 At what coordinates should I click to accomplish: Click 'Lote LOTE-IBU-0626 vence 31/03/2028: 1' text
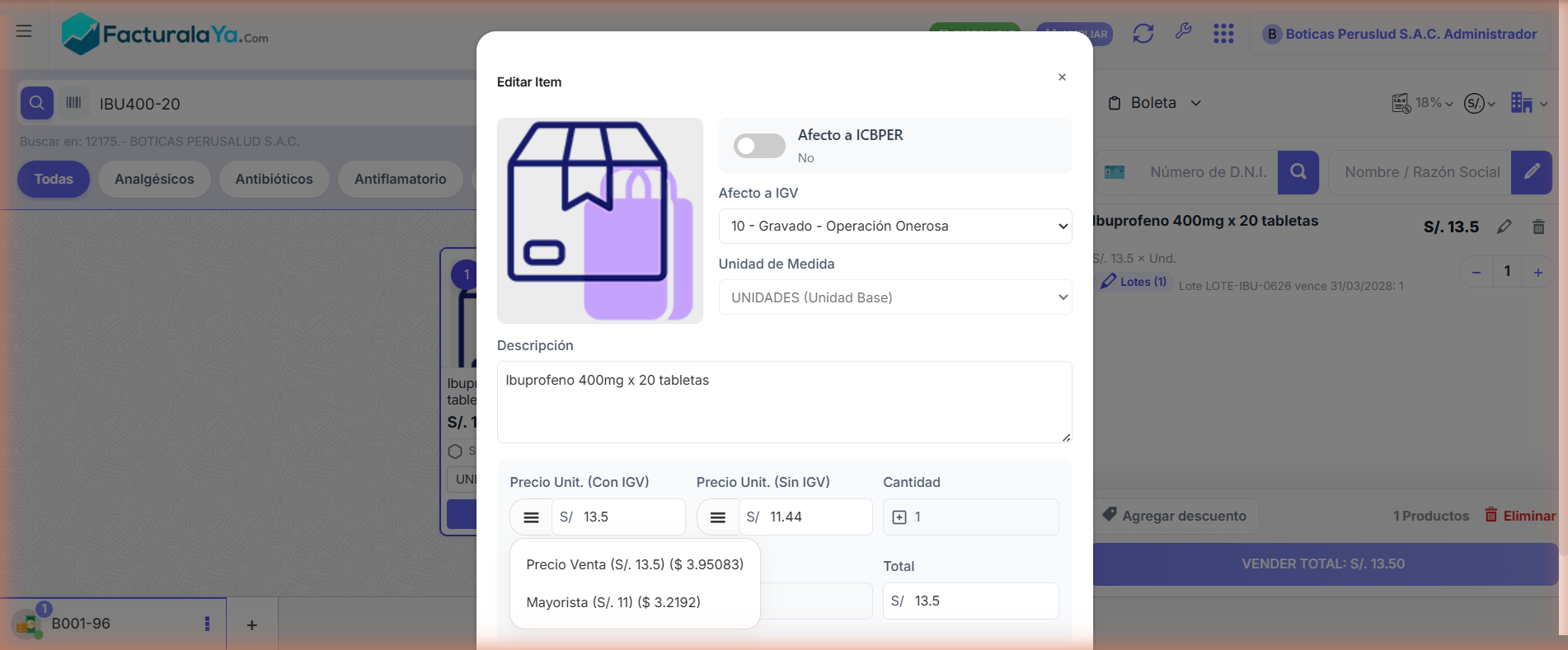pyautogui.click(x=1291, y=286)
